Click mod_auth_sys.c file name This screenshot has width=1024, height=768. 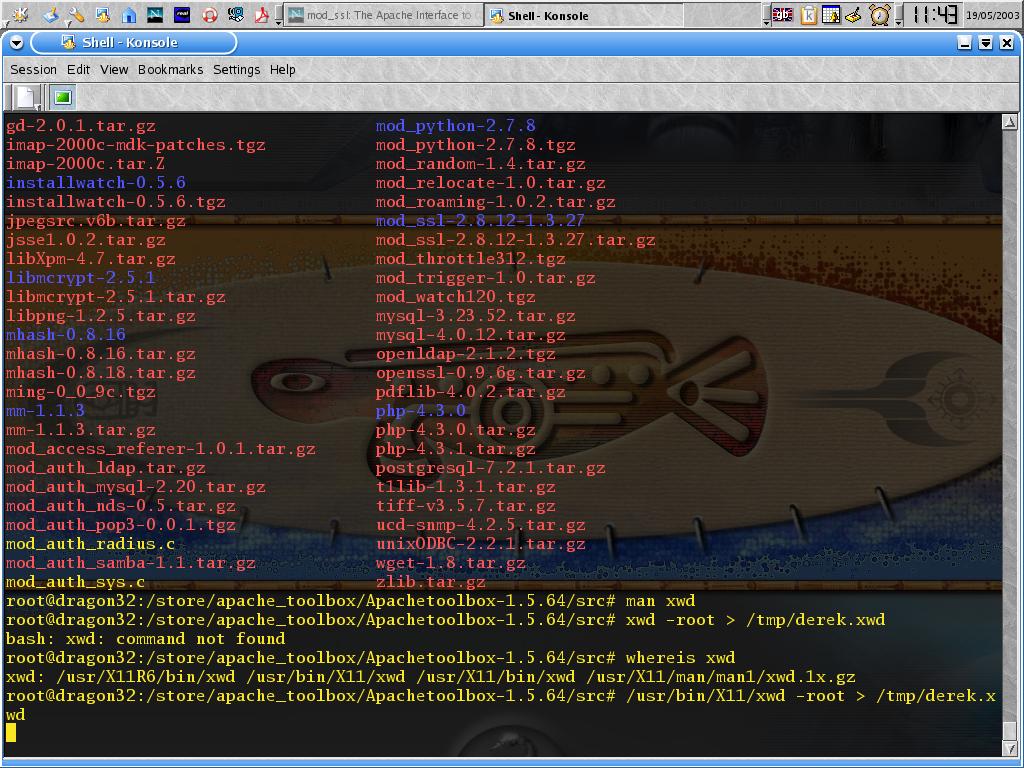[x=75, y=582]
